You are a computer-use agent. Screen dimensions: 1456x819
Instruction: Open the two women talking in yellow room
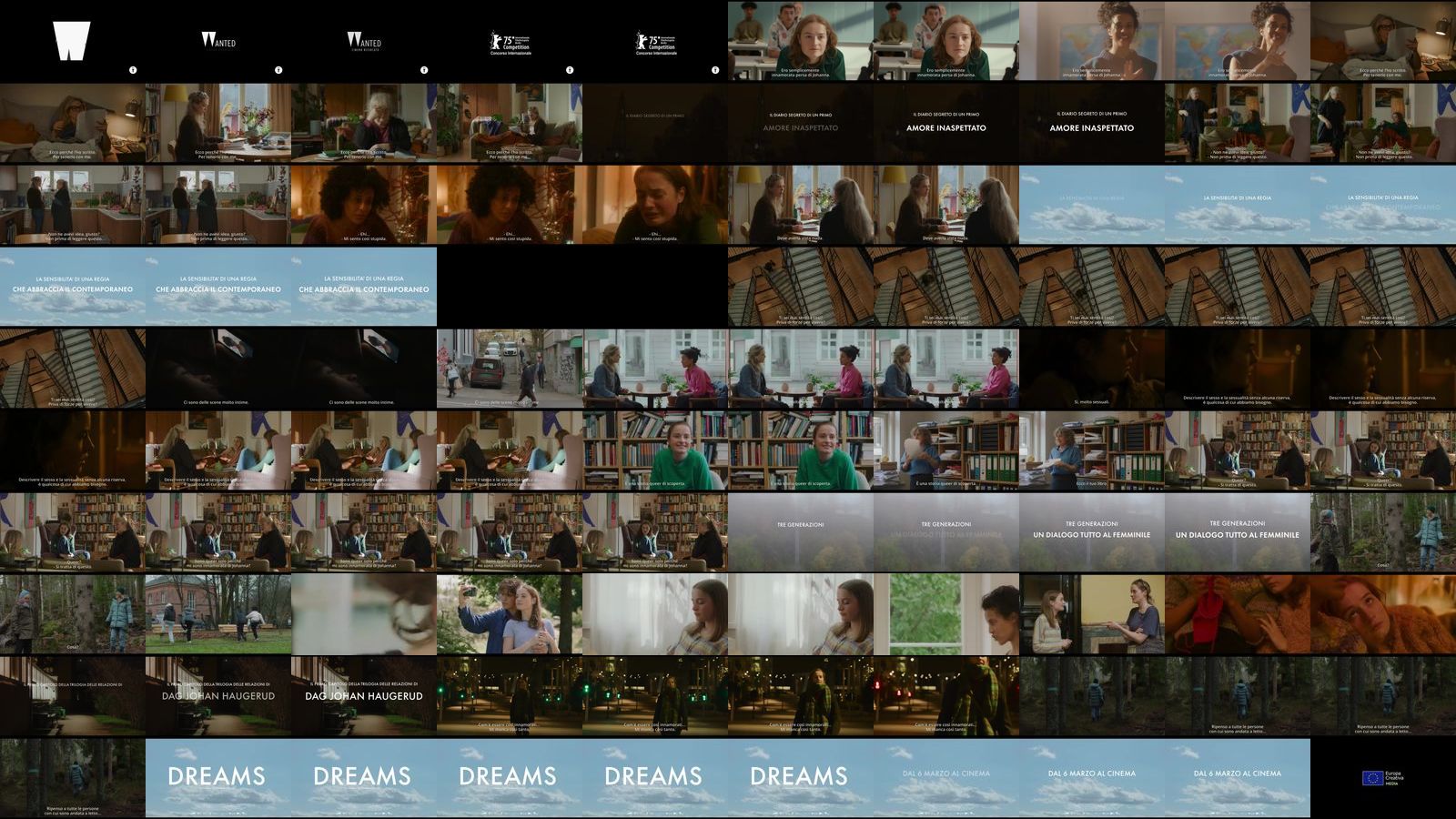click(x=1092, y=614)
